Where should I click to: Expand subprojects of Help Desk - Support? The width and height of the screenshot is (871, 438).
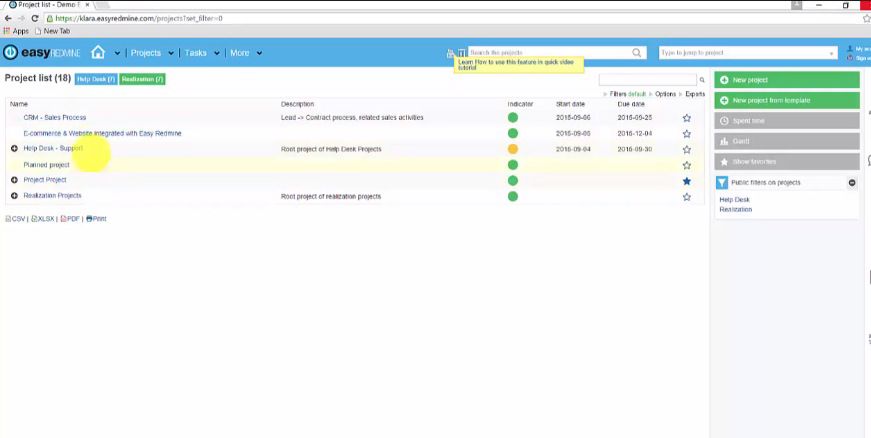(x=14, y=148)
